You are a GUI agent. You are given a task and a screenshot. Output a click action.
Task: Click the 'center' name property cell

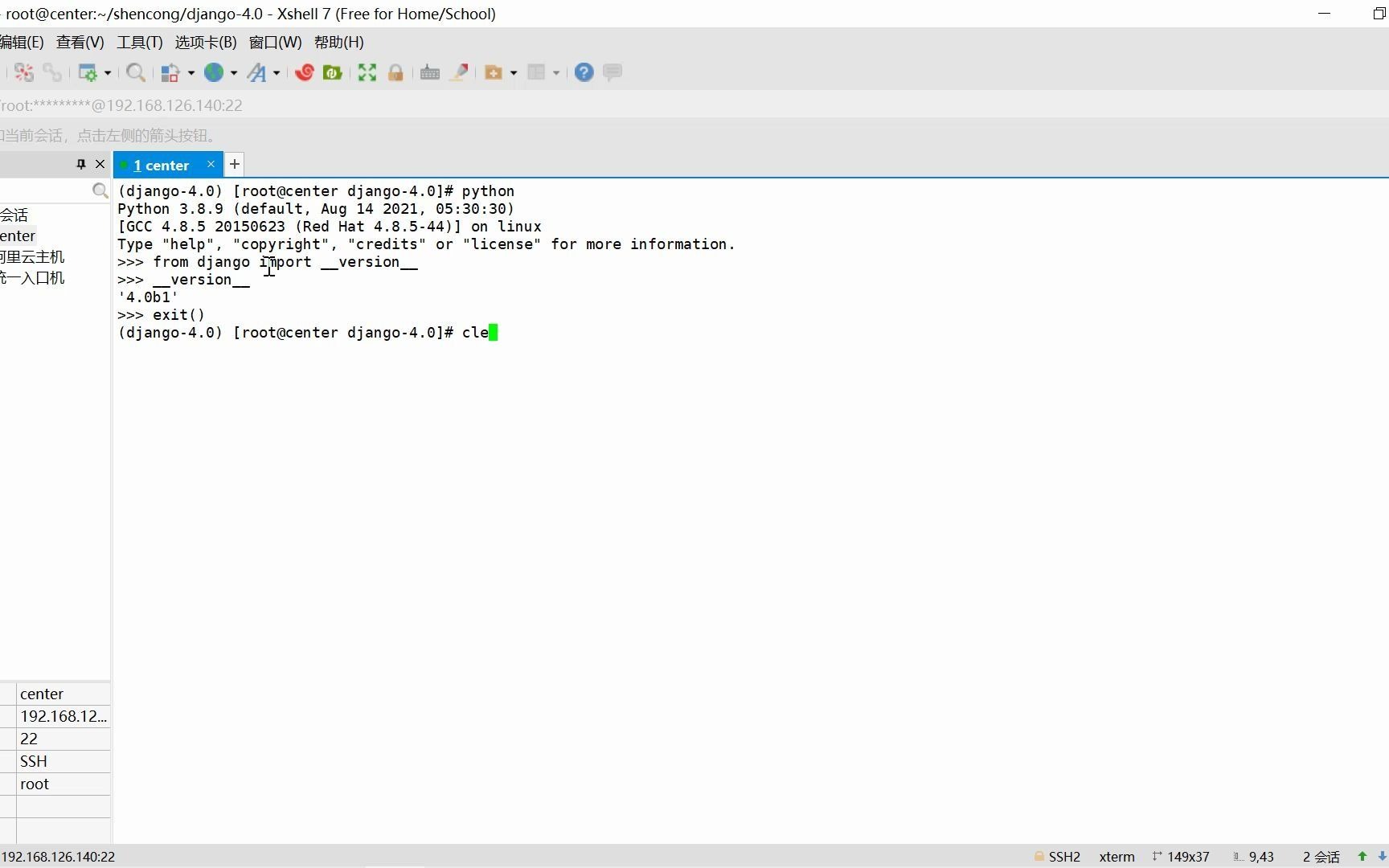pos(64,694)
